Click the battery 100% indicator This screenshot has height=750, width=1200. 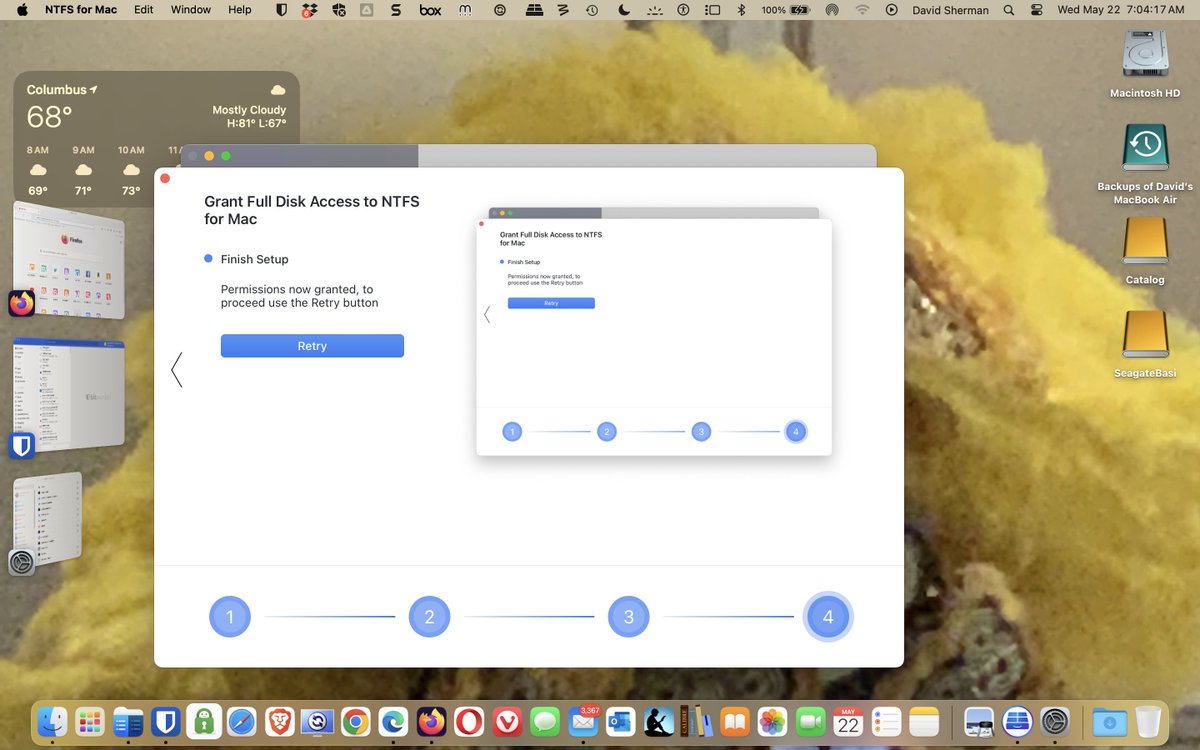pyautogui.click(x=787, y=10)
